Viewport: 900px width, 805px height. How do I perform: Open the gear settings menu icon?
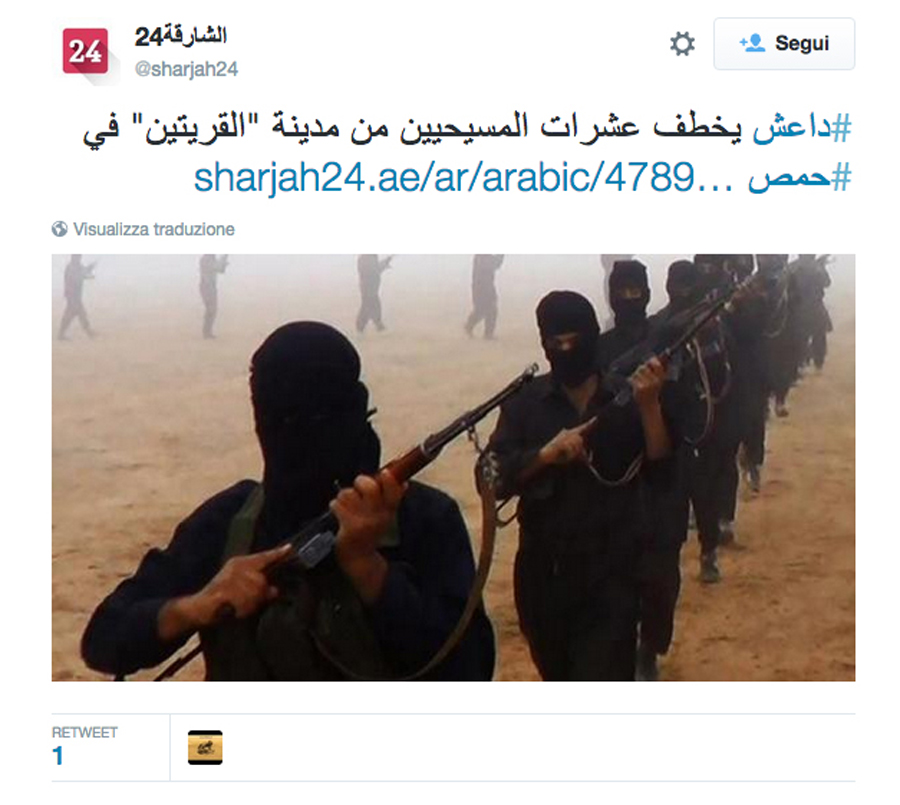tap(682, 44)
